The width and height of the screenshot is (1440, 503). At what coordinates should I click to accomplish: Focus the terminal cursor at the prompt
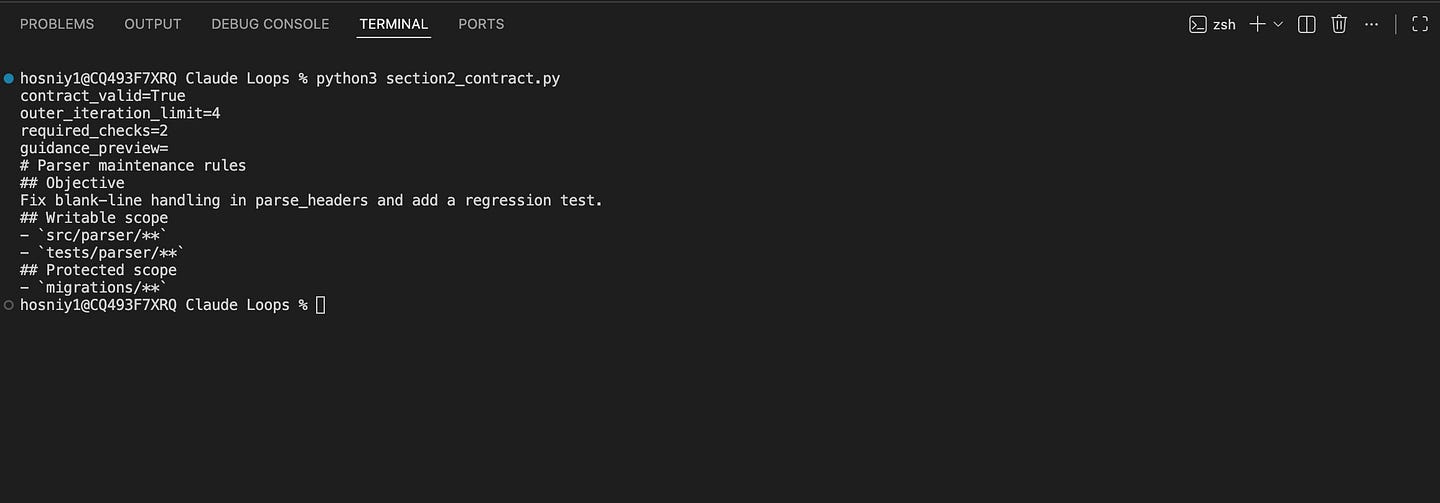(320, 305)
